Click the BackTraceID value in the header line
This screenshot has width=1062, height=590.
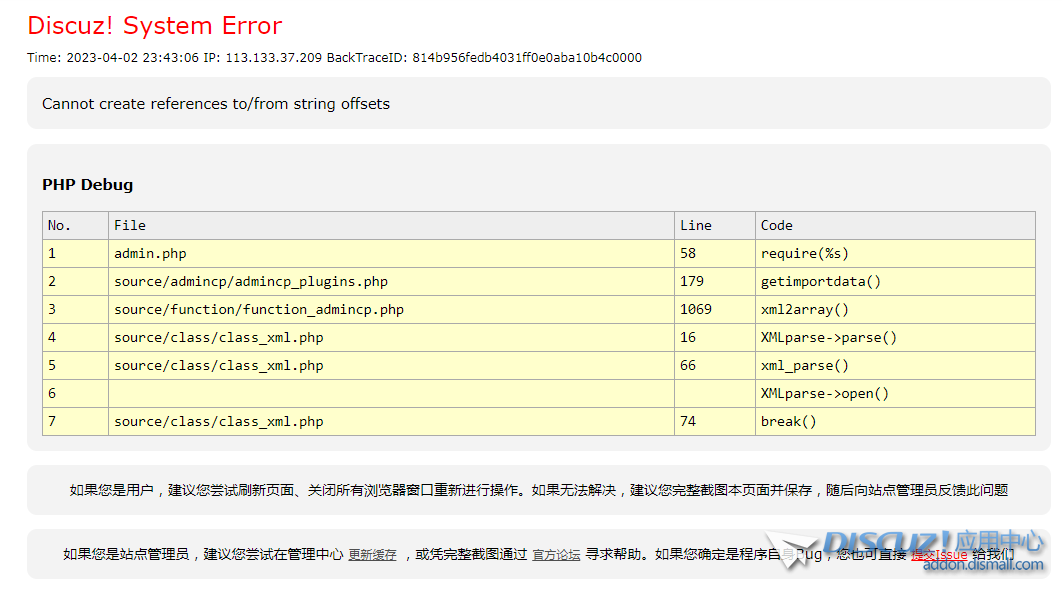pyautogui.click(x=527, y=58)
